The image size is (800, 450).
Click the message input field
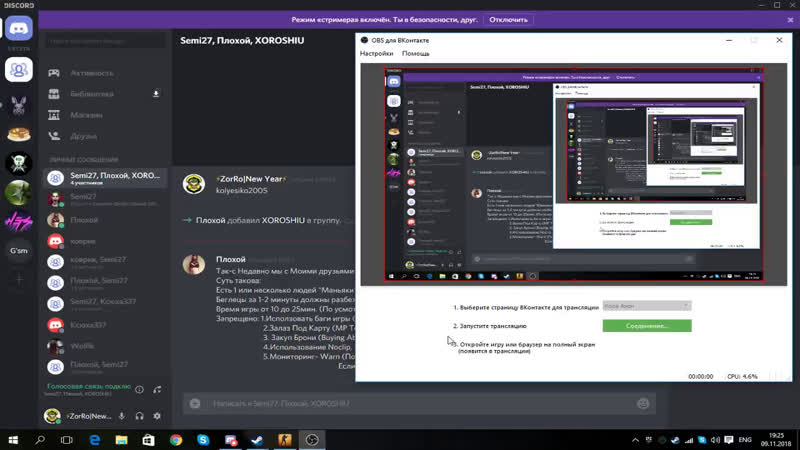pyautogui.click(x=418, y=404)
